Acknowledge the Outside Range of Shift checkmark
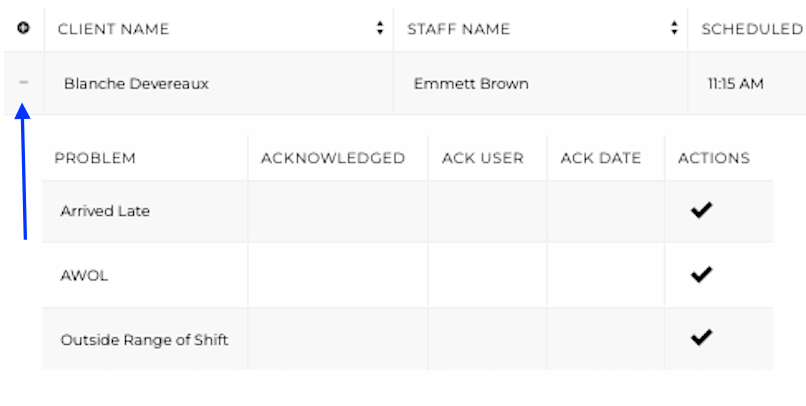Viewport: 806px width, 406px height. coord(701,338)
